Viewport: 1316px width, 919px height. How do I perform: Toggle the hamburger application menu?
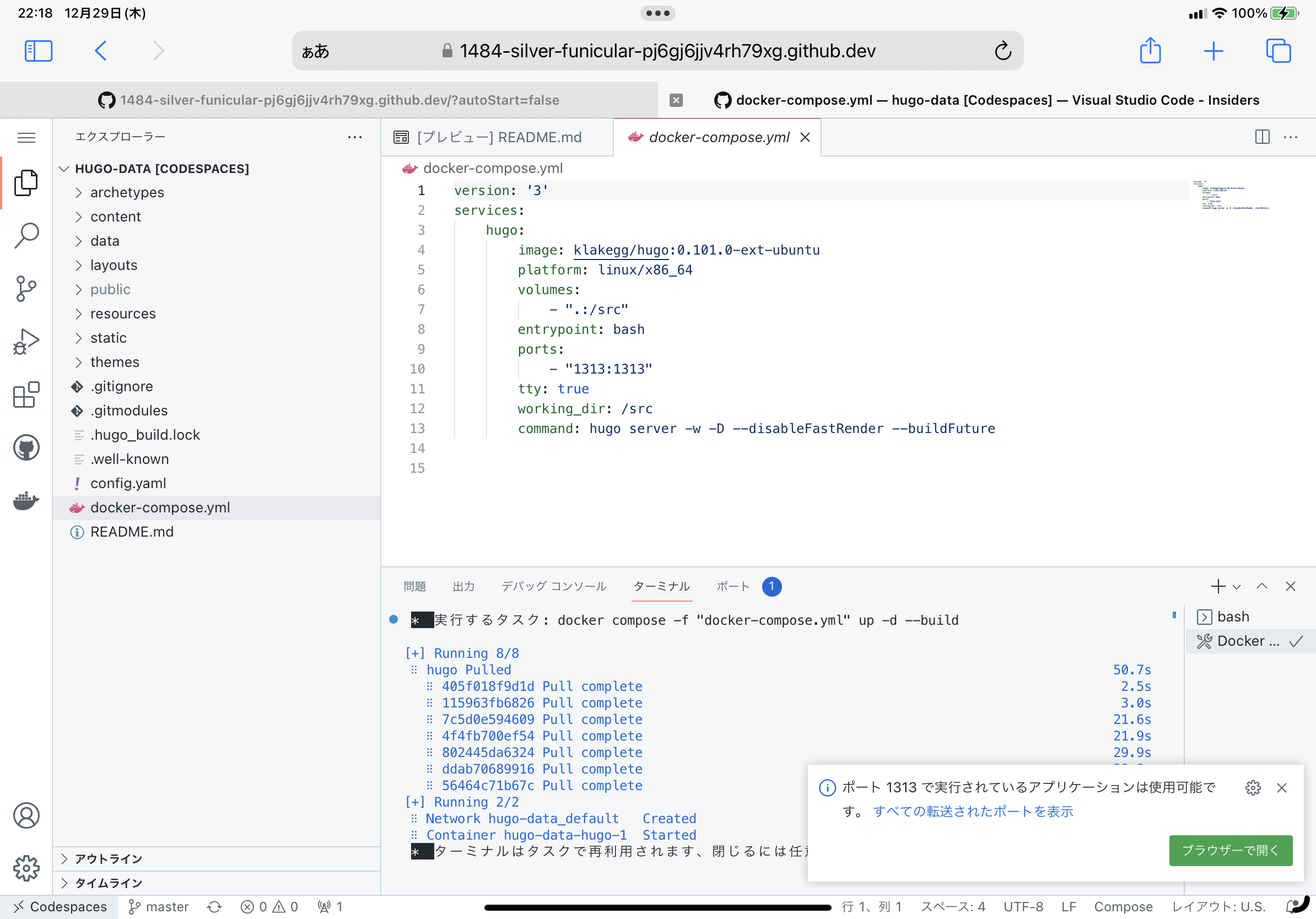[26, 138]
